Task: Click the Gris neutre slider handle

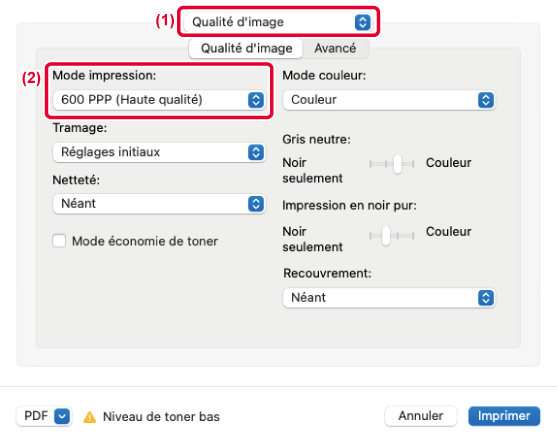Action: (398, 164)
